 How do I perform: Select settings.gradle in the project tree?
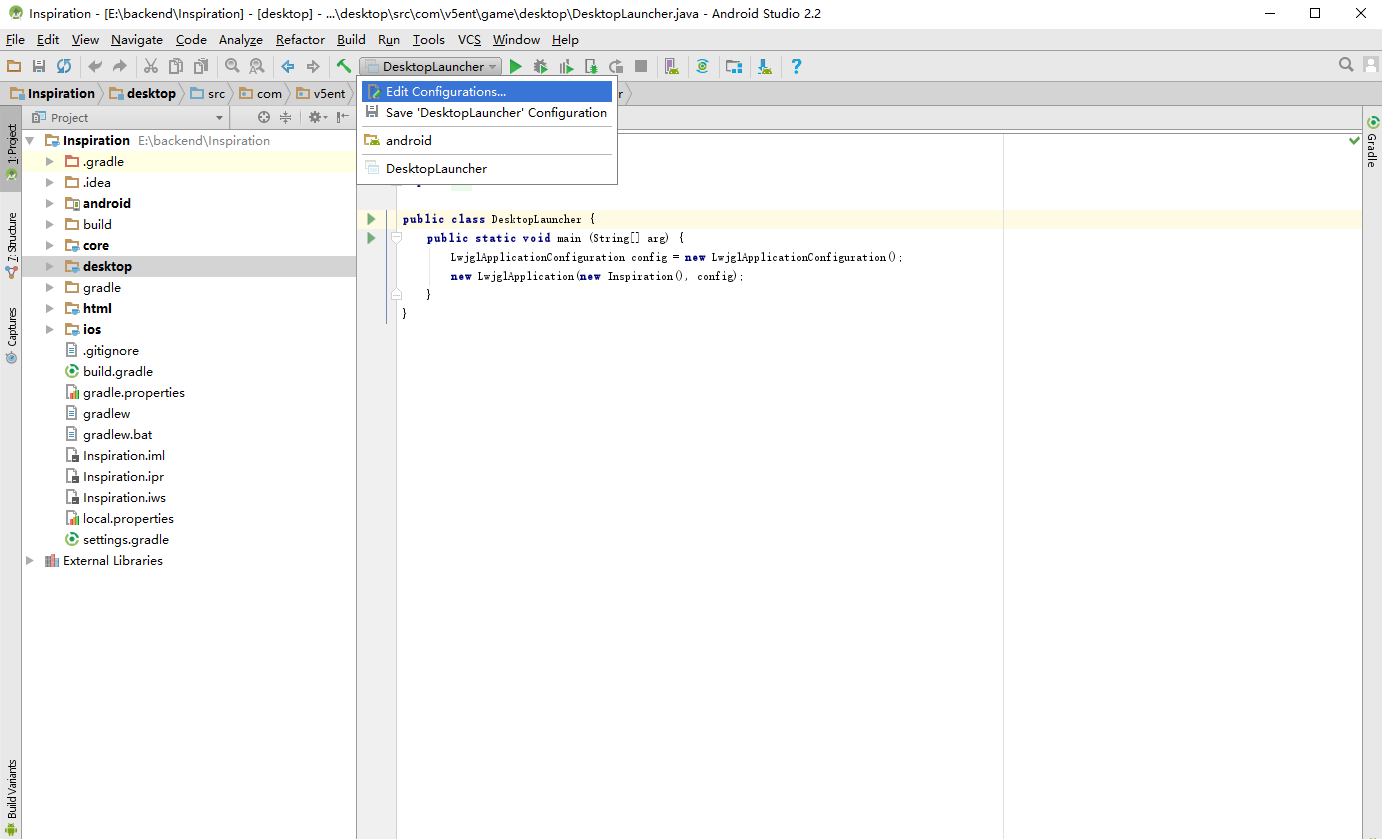point(117,540)
